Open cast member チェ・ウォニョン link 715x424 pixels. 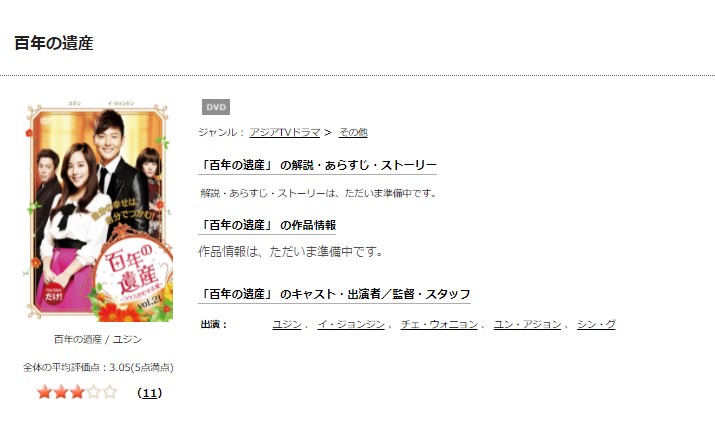439,324
